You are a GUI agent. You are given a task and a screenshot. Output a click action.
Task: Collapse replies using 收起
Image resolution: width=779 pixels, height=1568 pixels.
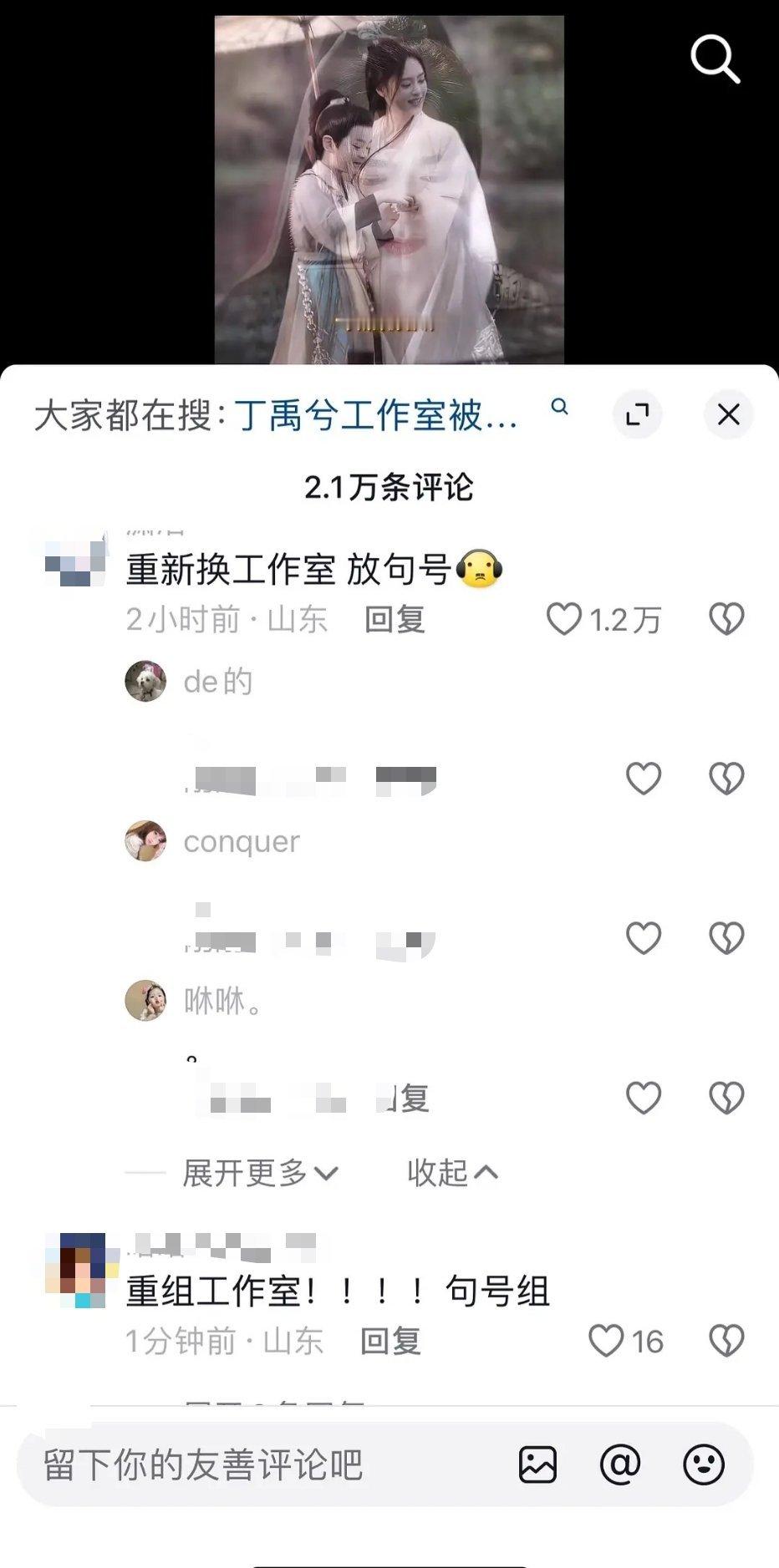pyautogui.click(x=452, y=1173)
